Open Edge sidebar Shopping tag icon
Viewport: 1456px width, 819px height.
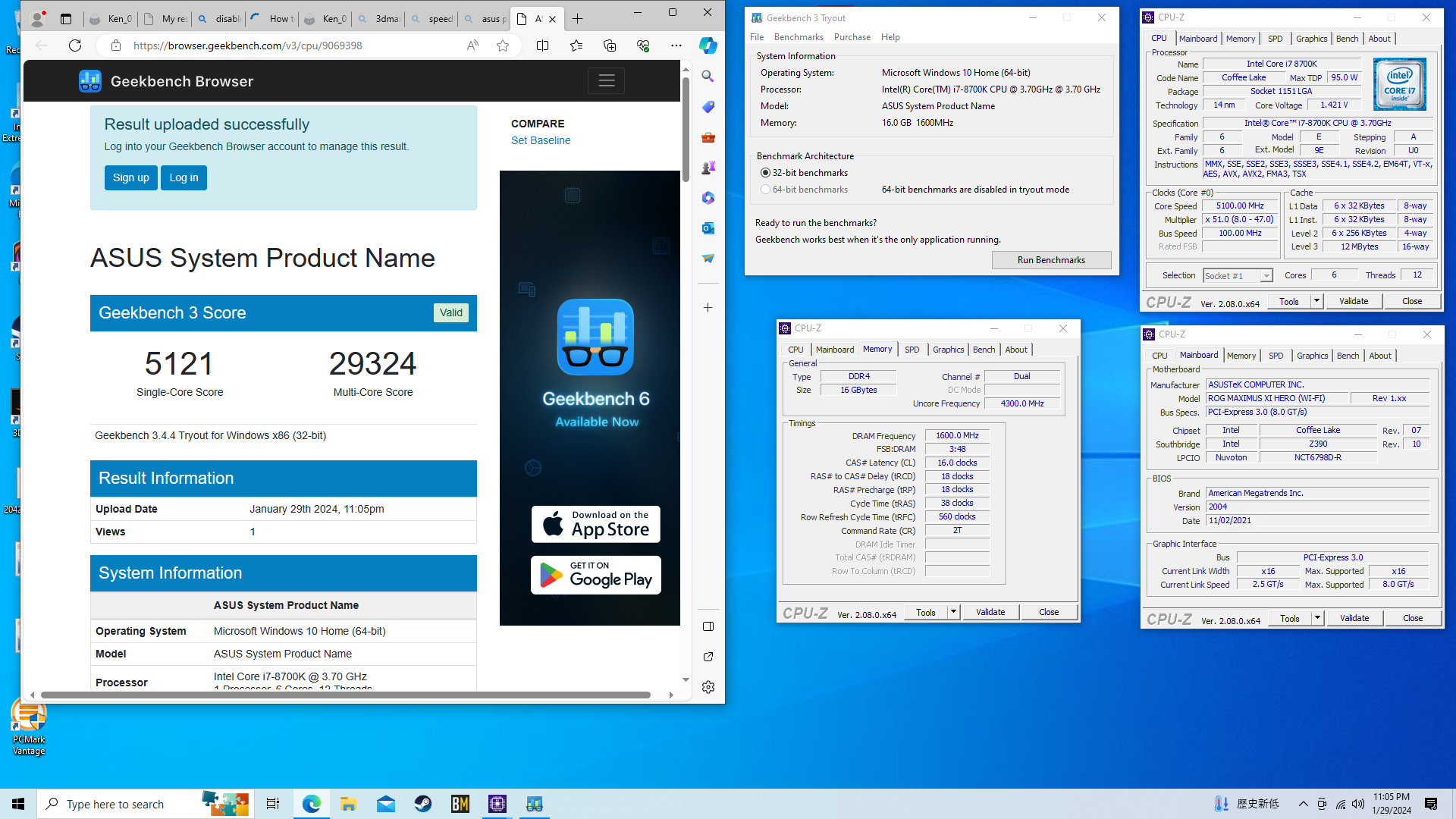(x=708, y=106)
